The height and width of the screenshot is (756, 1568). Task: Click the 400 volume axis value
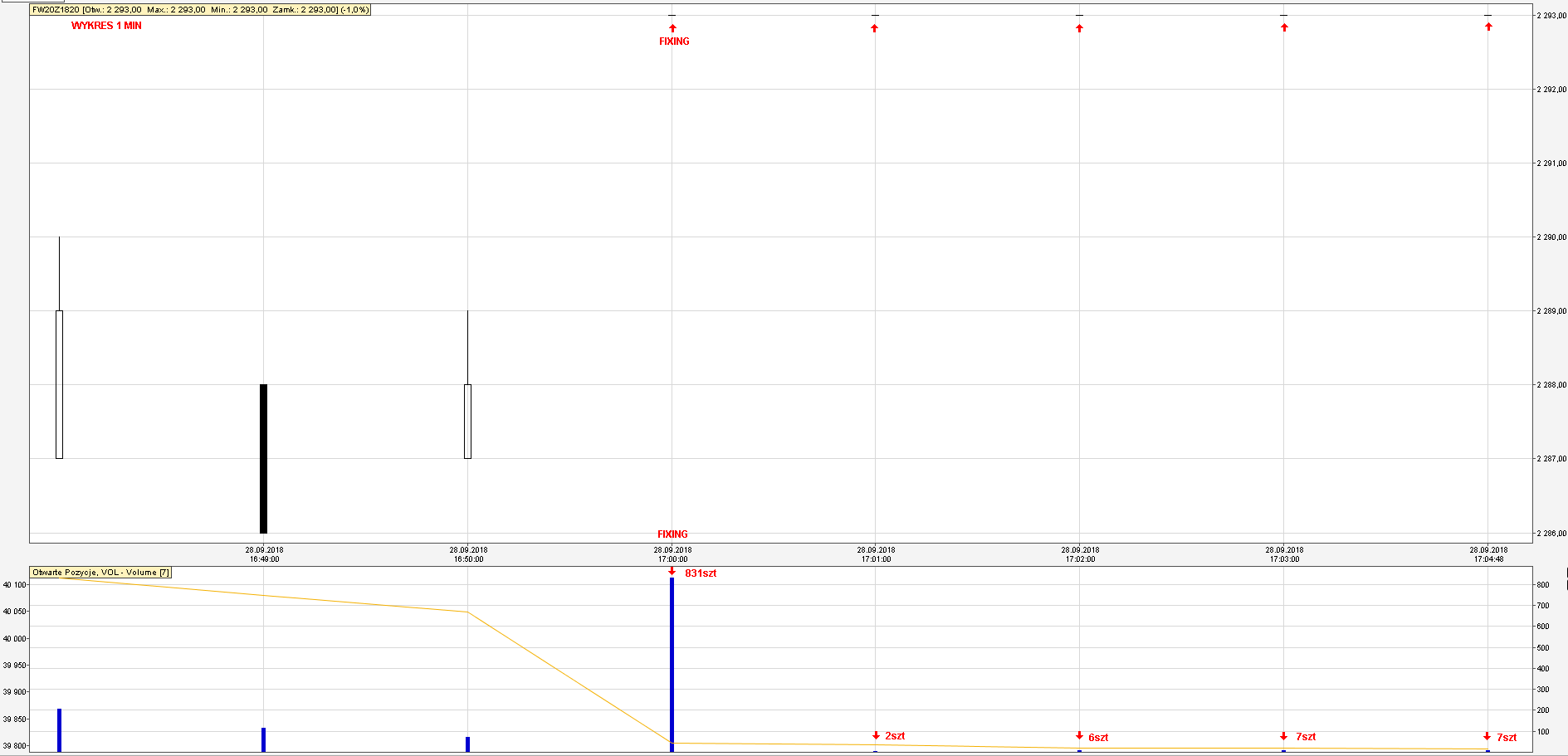coord(1542,669)
